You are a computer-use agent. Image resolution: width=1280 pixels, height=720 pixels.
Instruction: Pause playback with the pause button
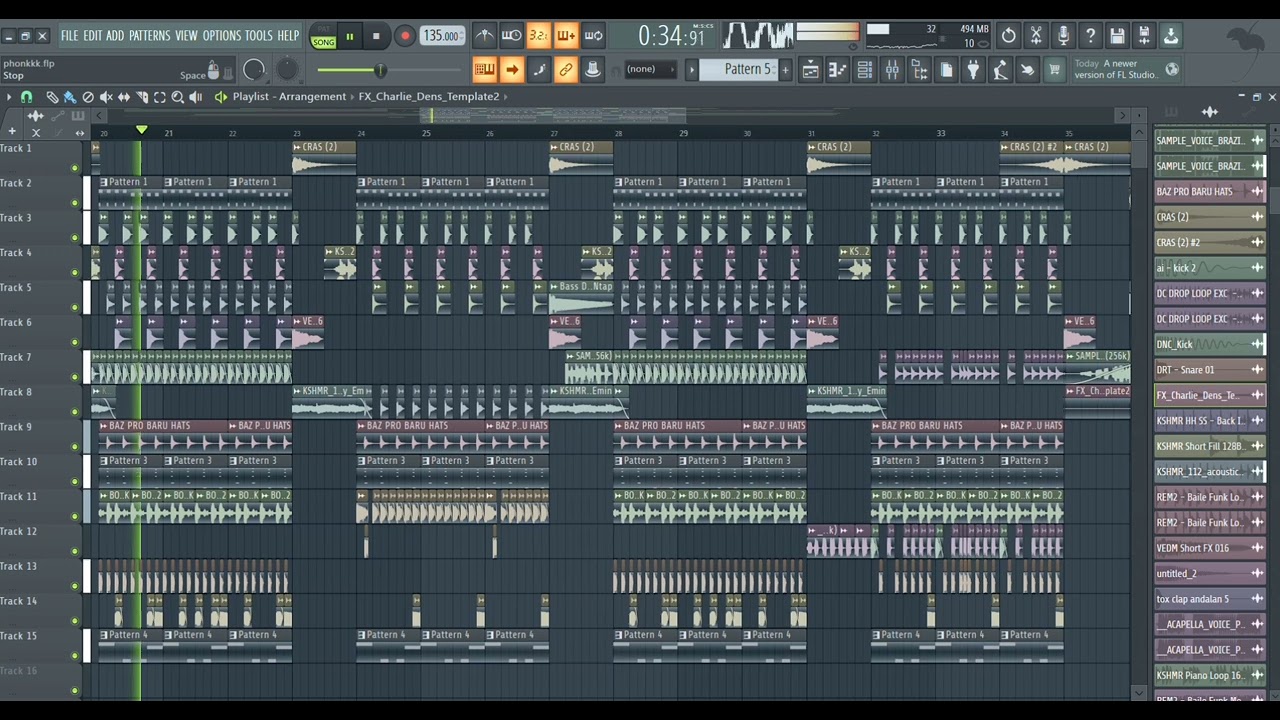pyautogui.click(x=350, y=37)
